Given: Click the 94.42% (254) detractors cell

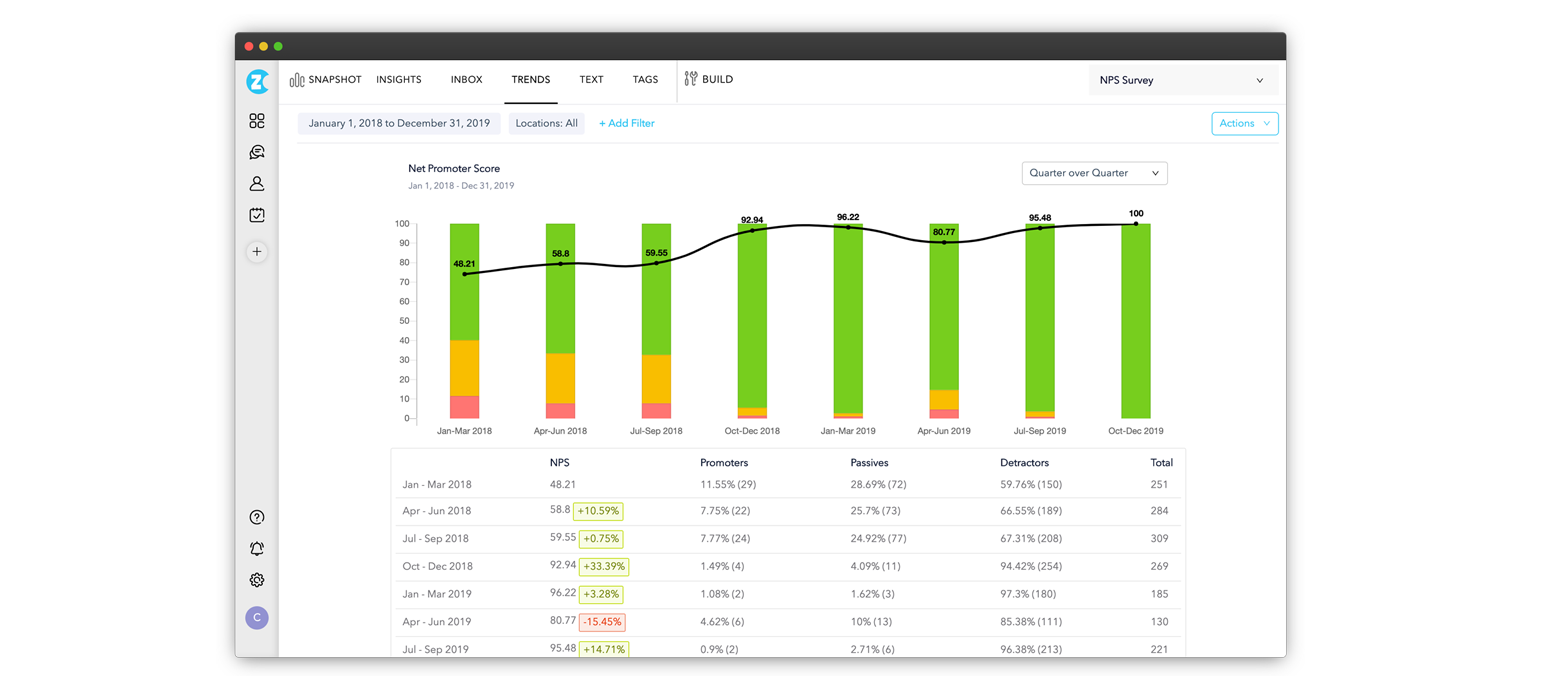Looking at the screenshot, I should coord(1033,566).
